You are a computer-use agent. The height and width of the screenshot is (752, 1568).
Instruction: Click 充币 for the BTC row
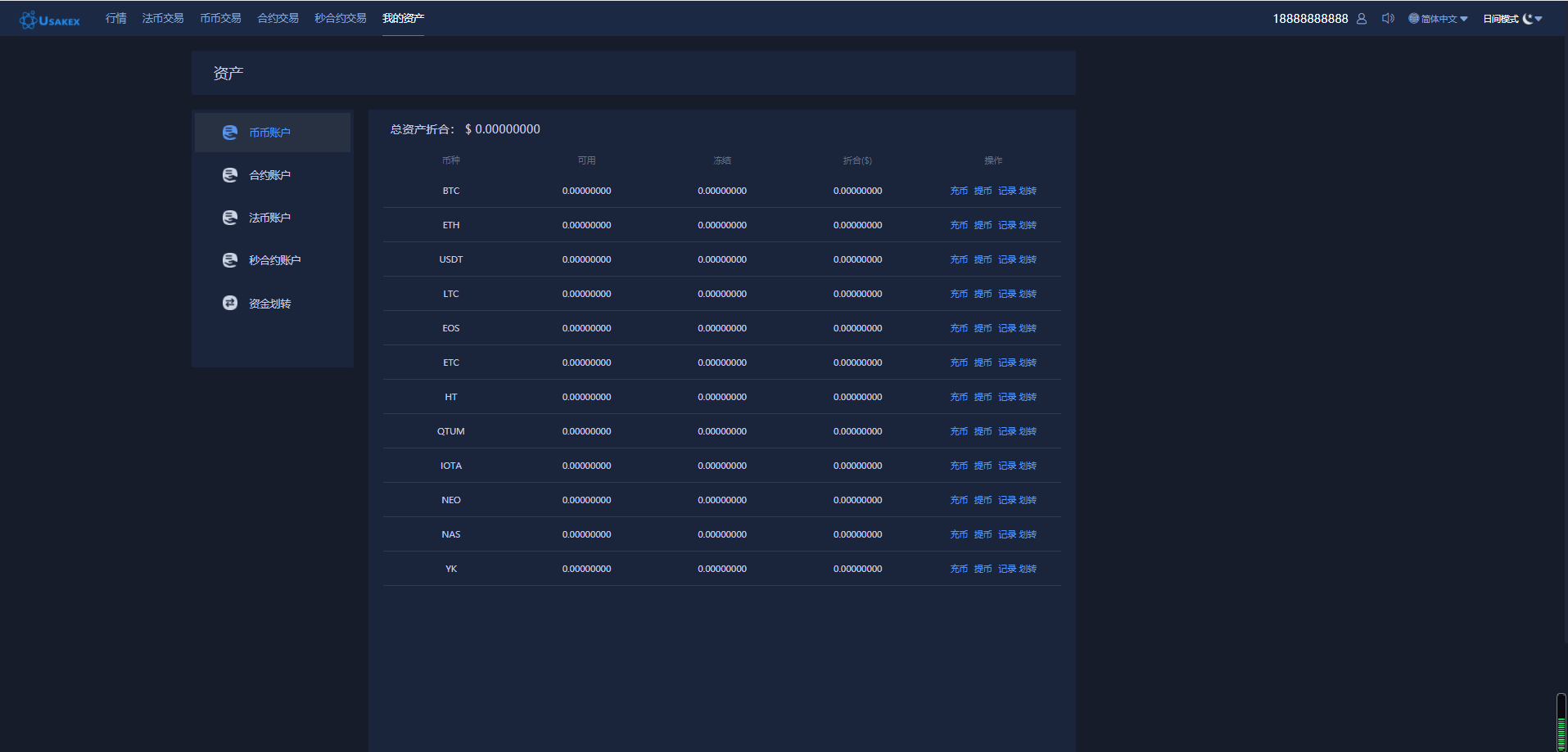(x=959, y=191)
